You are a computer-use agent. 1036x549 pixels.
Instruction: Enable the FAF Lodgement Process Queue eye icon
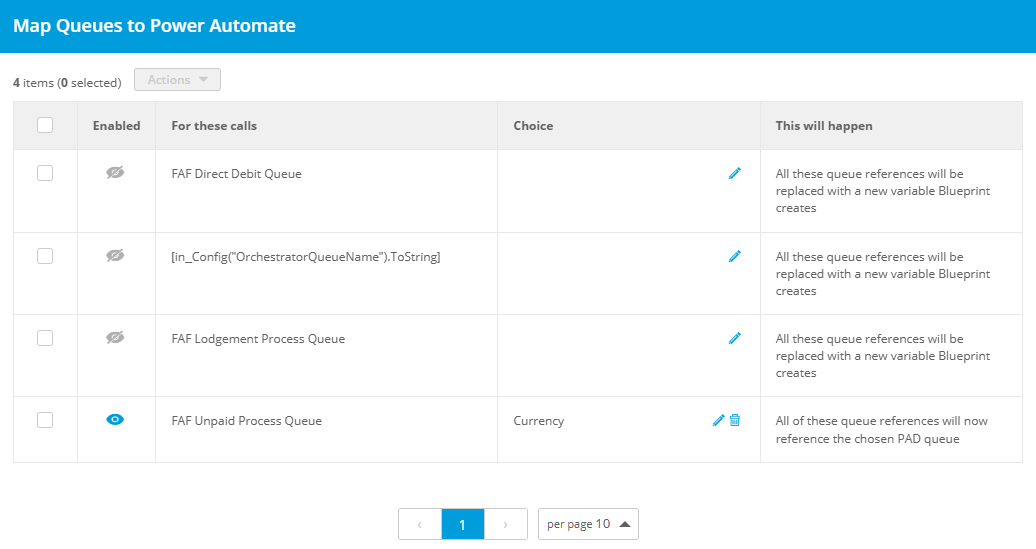[115, 338]
